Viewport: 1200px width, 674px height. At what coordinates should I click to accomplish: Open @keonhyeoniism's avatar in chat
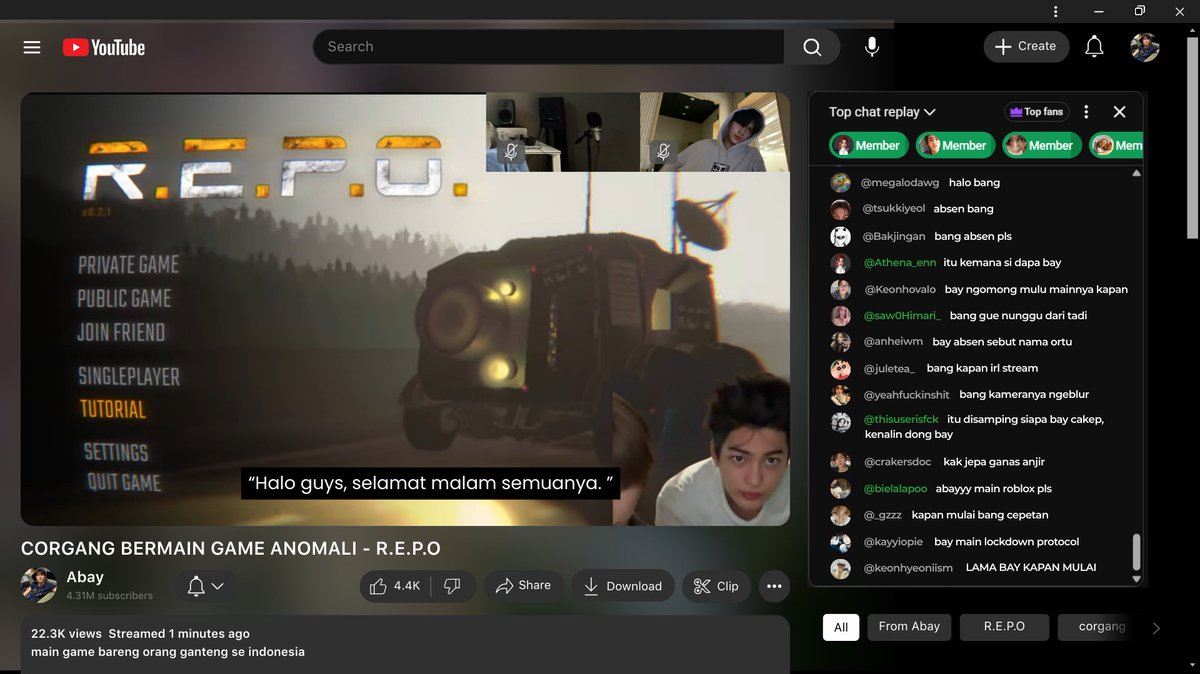tap(841, 568)
